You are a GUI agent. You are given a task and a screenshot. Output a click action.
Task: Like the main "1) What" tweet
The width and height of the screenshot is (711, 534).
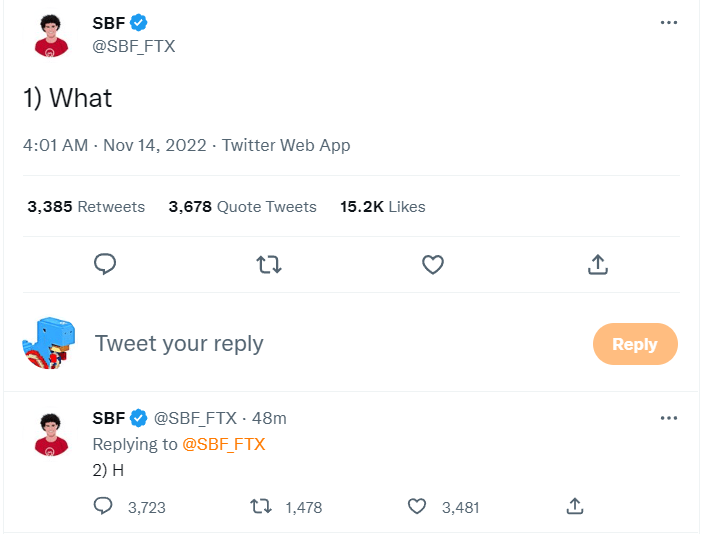(x=432, y=264)
